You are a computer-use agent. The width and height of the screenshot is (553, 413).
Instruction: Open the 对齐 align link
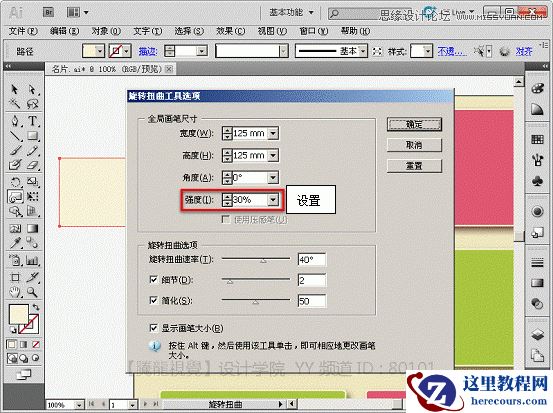click(524, 51)
